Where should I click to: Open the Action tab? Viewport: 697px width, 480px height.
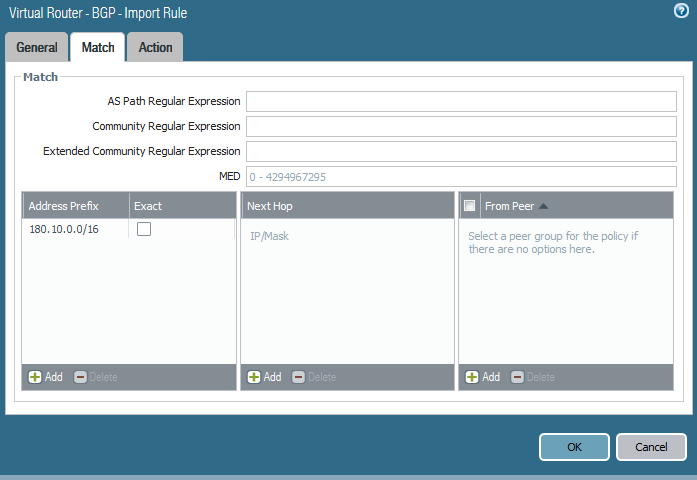tap(155, 47)
